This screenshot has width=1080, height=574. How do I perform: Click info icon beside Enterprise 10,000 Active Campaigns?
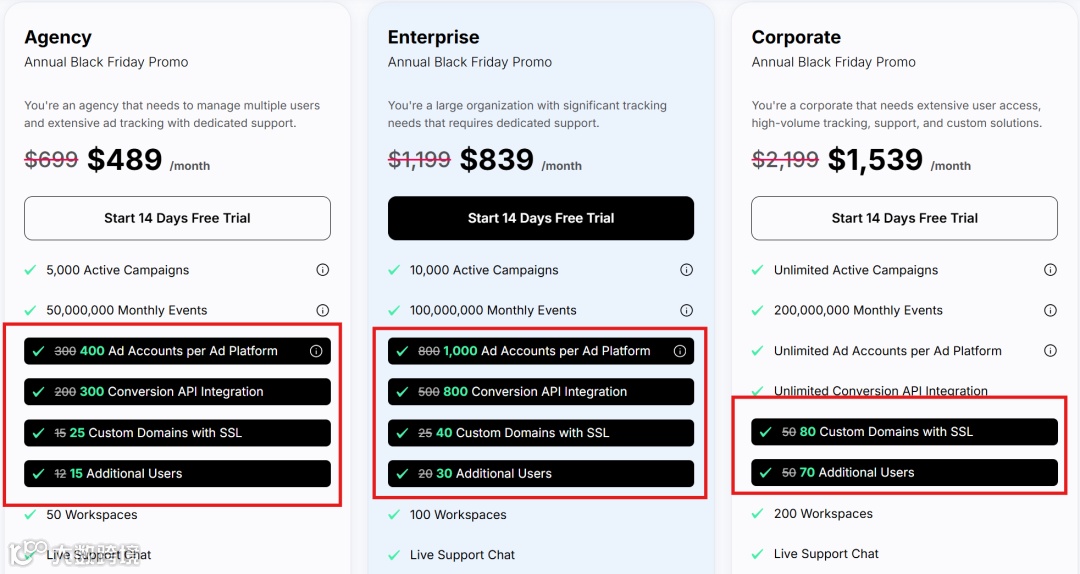[x=686, y=270]
